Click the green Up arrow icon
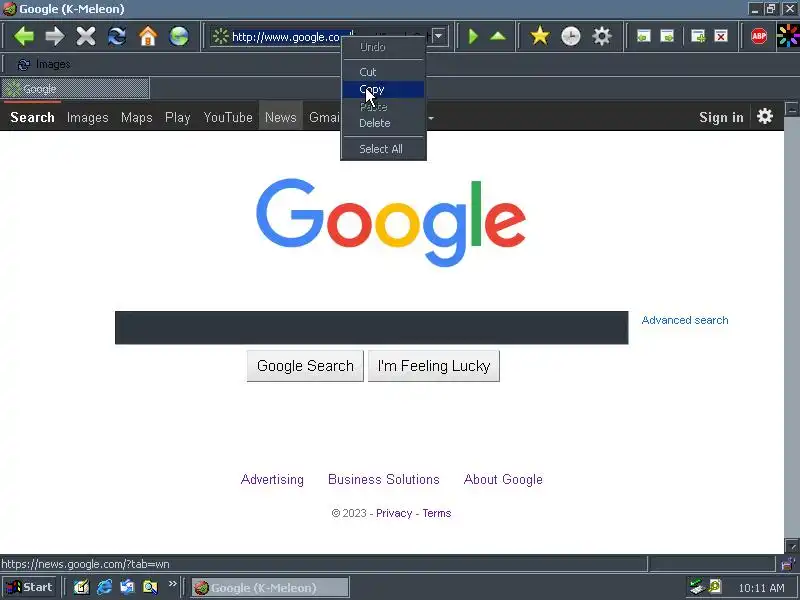 [x=498, y=36]
